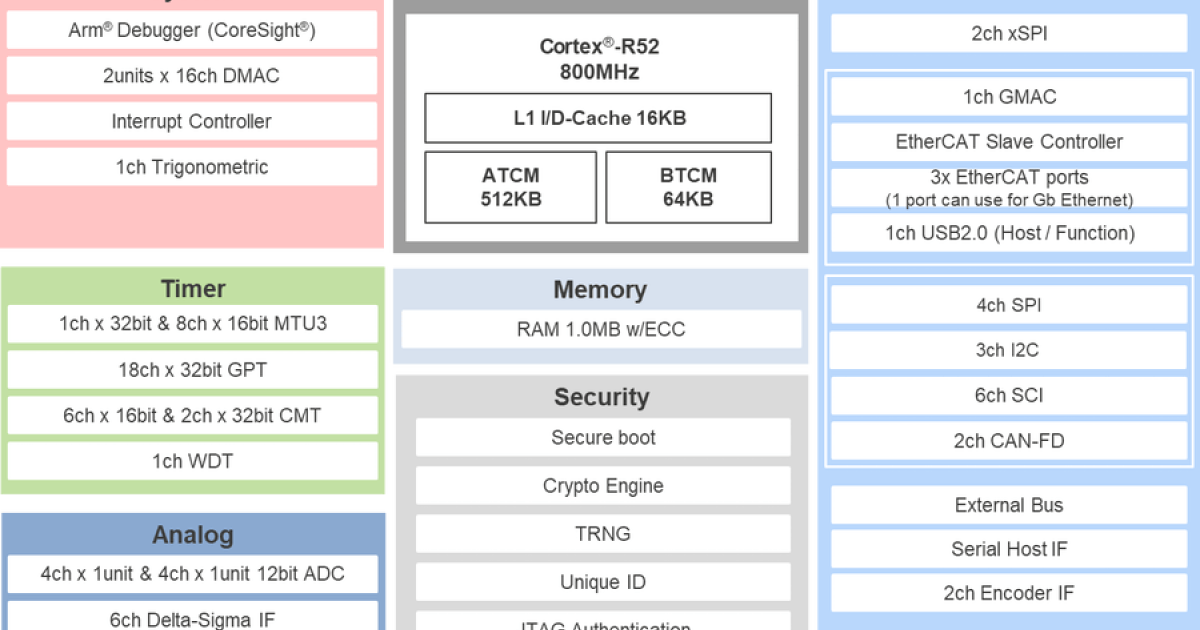Select the 2ch Encoder IF block
This screenshot has width=1200, height=630.
pos(1008,592)
